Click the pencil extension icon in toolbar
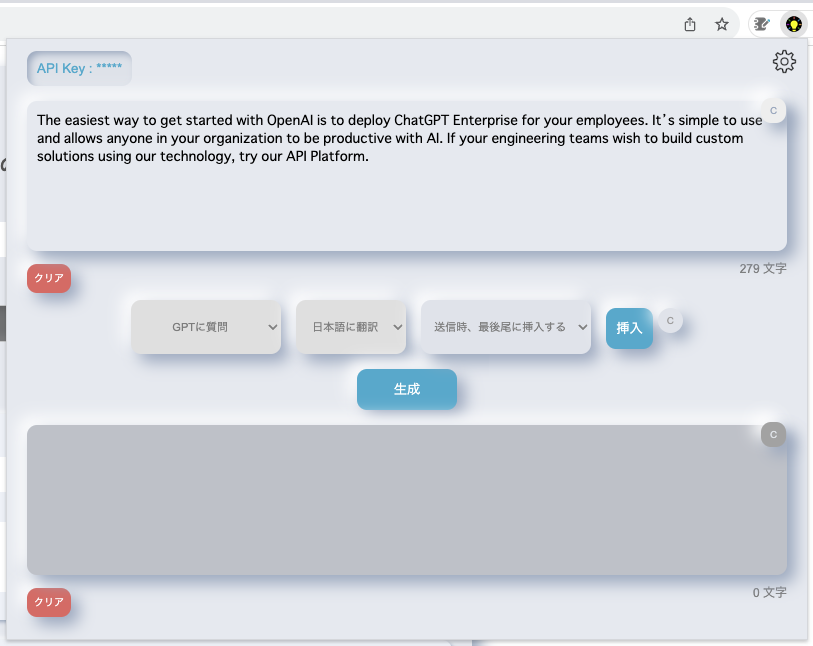 click(x=762, y=24)
